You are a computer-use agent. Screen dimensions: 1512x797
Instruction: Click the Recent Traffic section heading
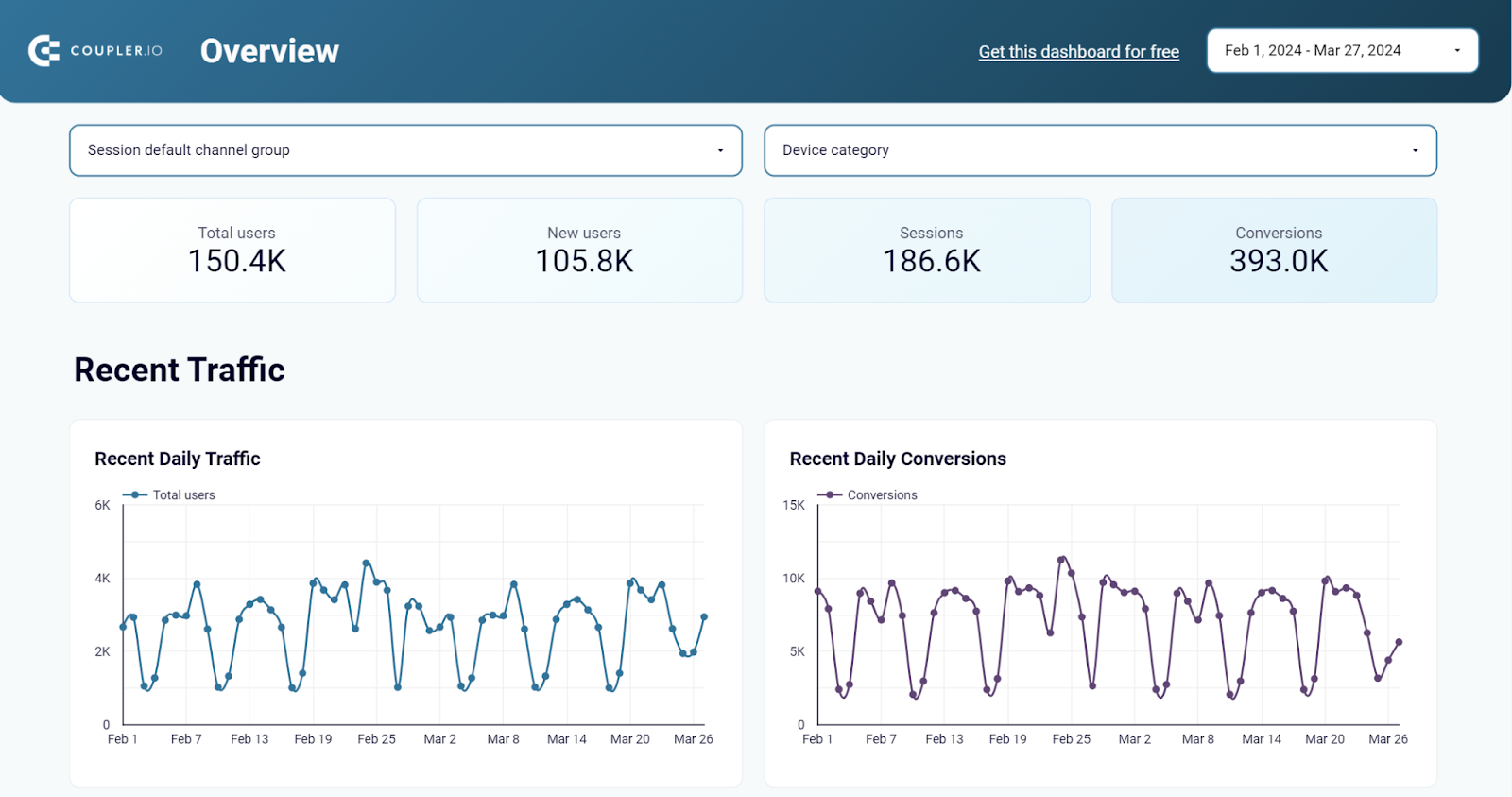pos(180,370)
